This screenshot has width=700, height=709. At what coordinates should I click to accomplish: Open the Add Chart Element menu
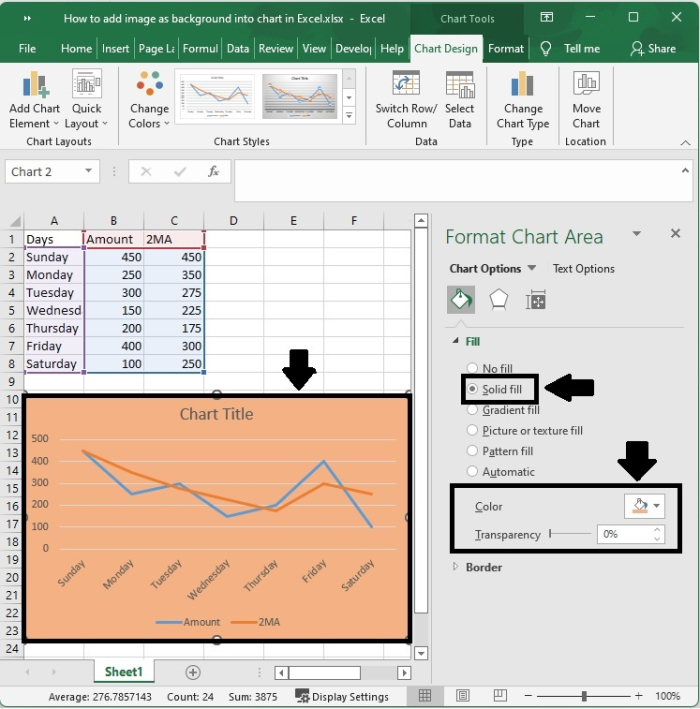point(34,99)
